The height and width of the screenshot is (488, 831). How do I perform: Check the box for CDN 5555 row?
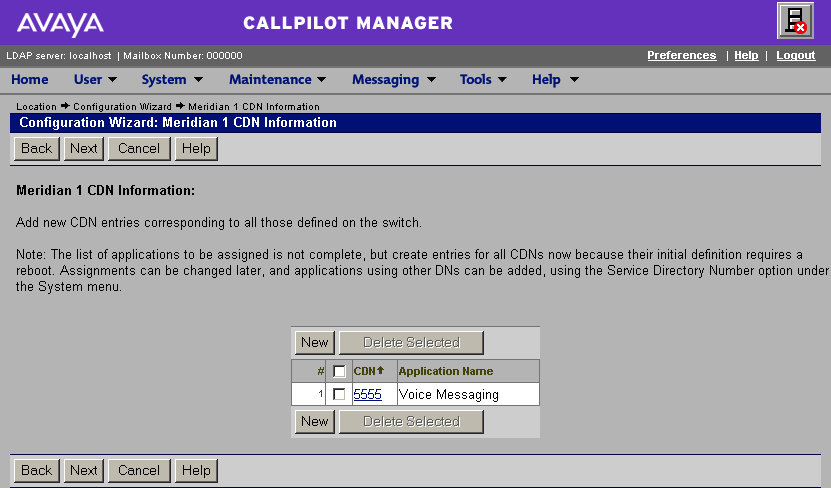(x=339, y=394)
